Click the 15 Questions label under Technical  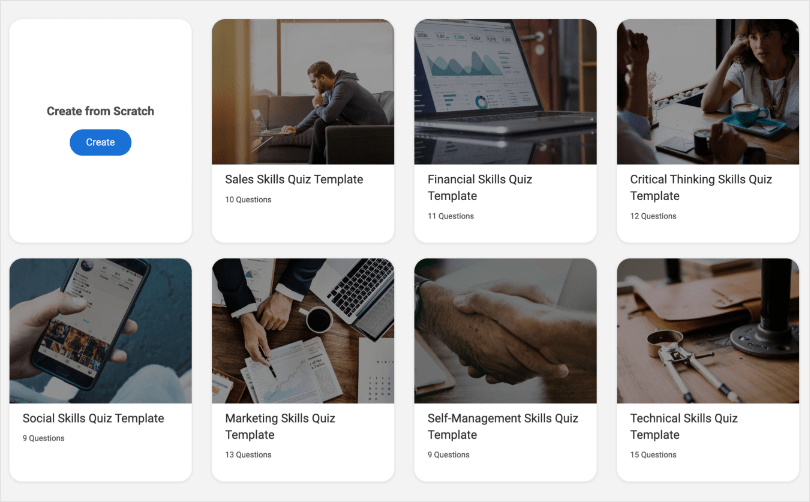pyautogui.click(x=653, y=454)
